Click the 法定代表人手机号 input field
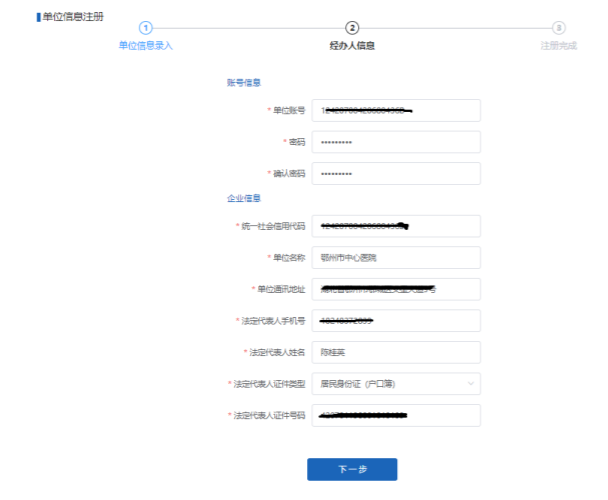Screen dimensions: 608x500 (396, 321)
